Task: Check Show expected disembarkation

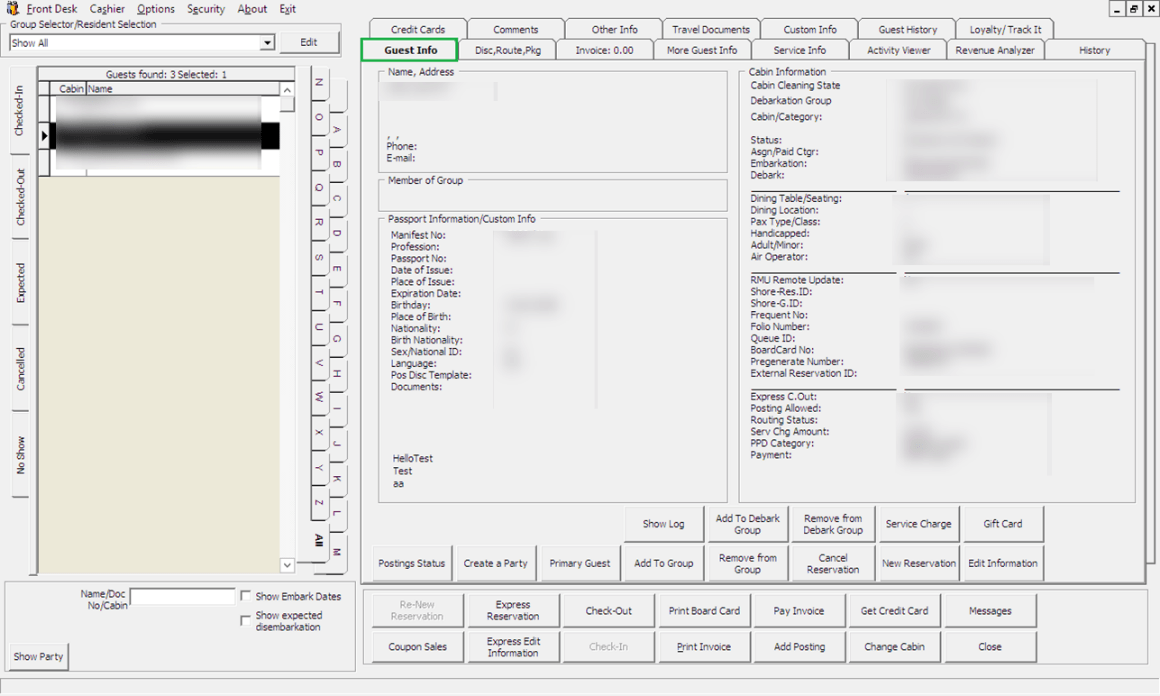Action: pyautogui.click(x=245, y=620)
